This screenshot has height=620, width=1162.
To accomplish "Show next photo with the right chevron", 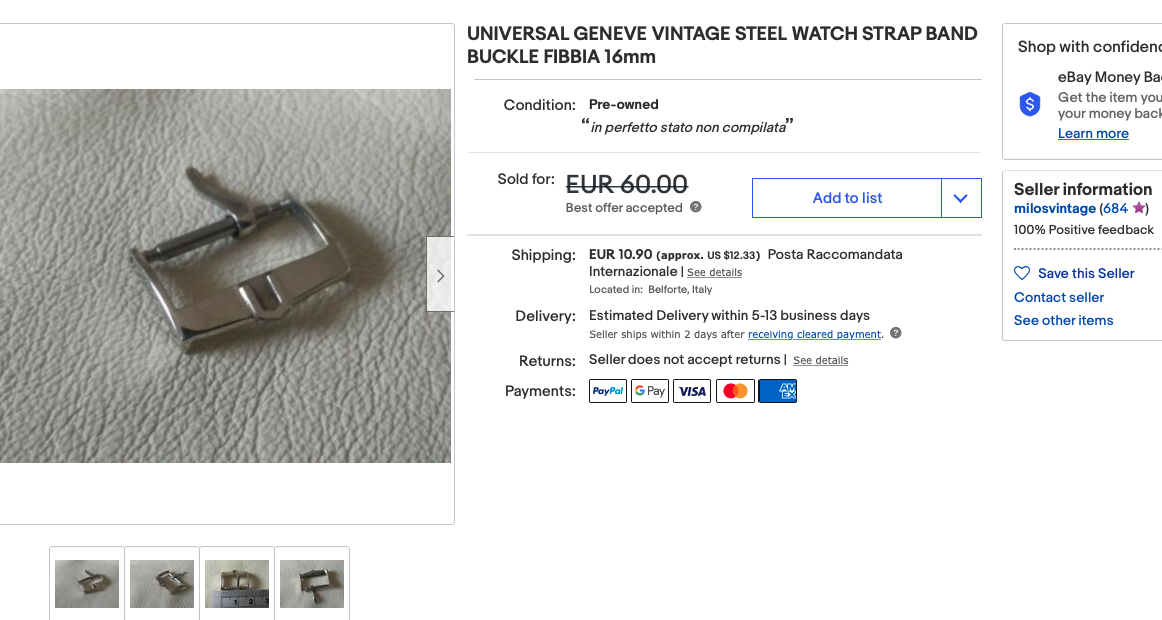I will [x=440, y=275].
